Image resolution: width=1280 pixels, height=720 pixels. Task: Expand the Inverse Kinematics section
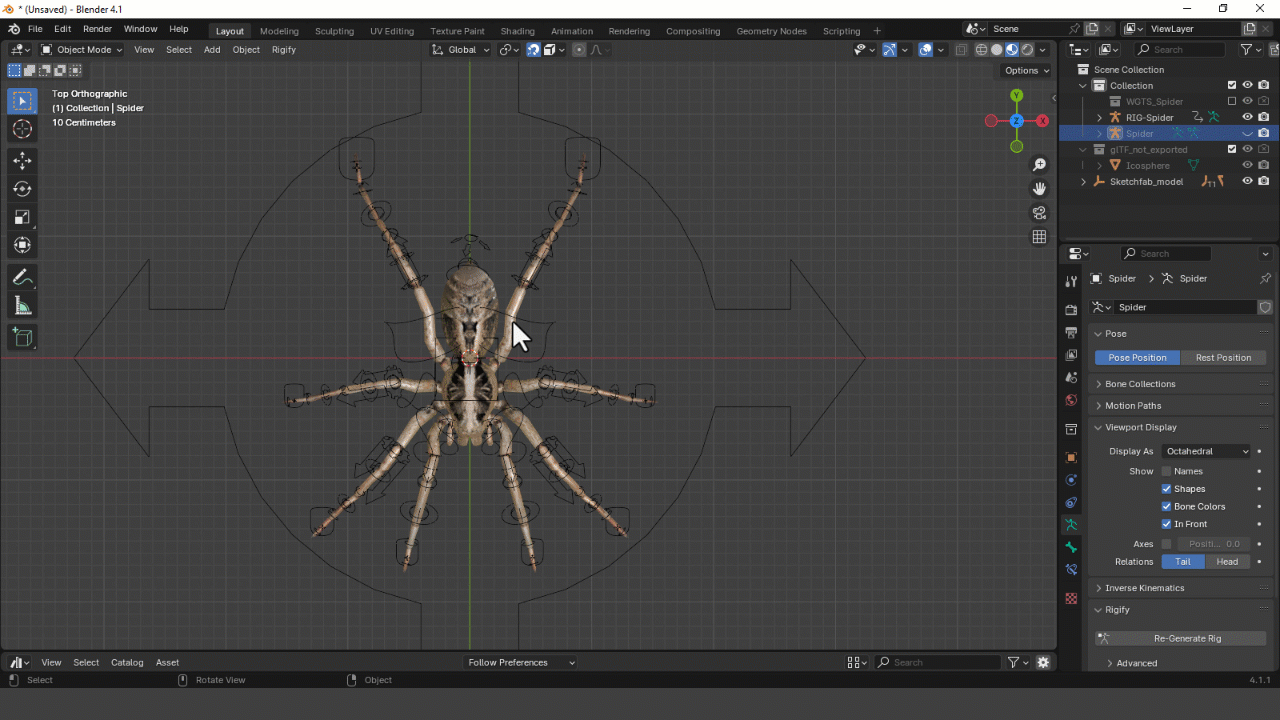[1144, 588]
